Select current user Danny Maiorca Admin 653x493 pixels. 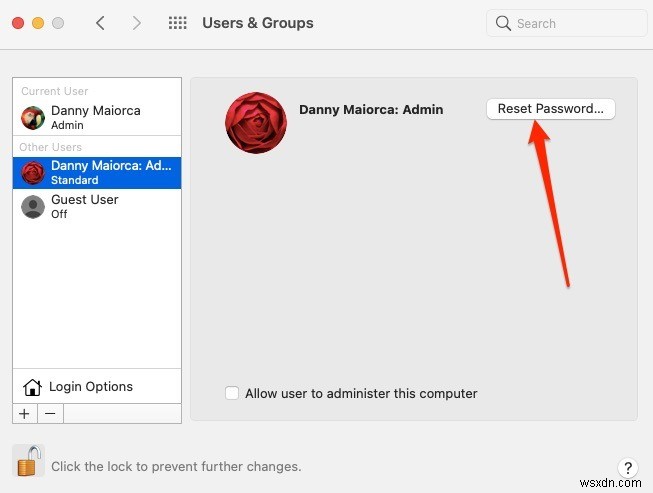pyautogui.click(x=97, y=117)
